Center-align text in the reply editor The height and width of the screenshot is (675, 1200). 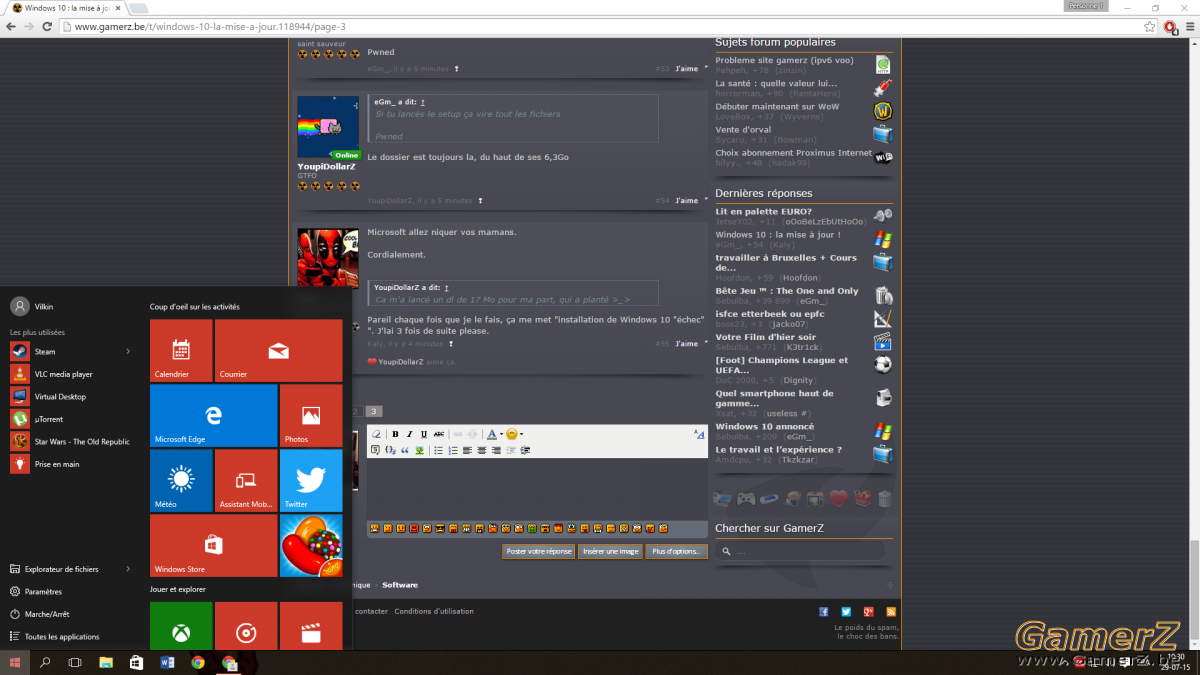coord(482,450)
